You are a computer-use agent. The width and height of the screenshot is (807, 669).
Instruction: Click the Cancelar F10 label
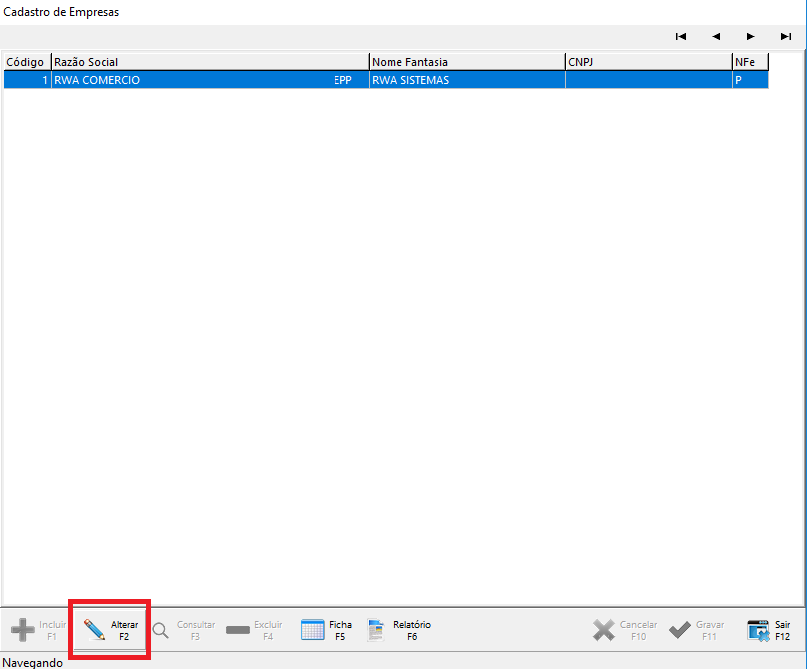click(638, 630)
